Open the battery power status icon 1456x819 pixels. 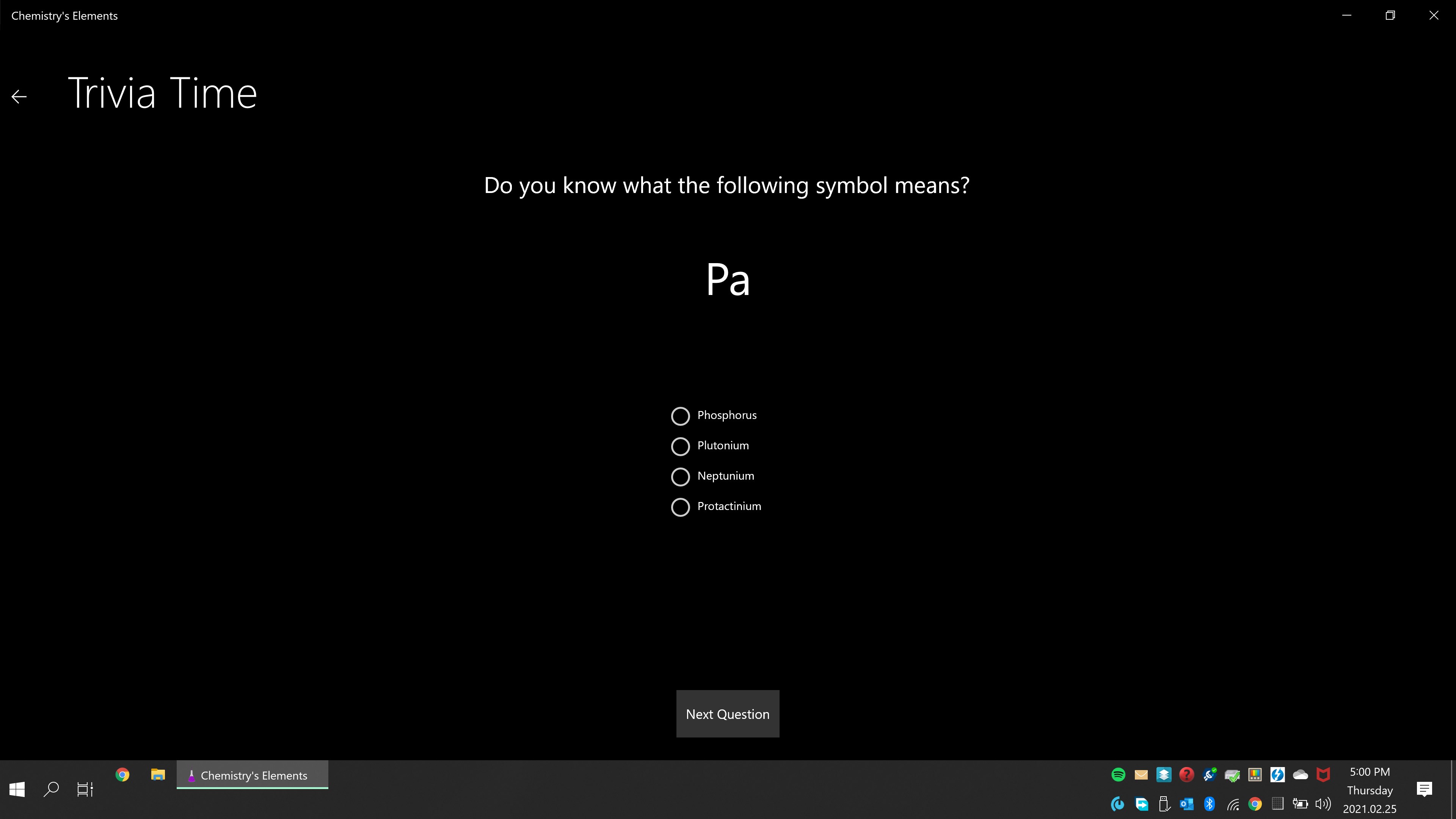(1300, 804)
